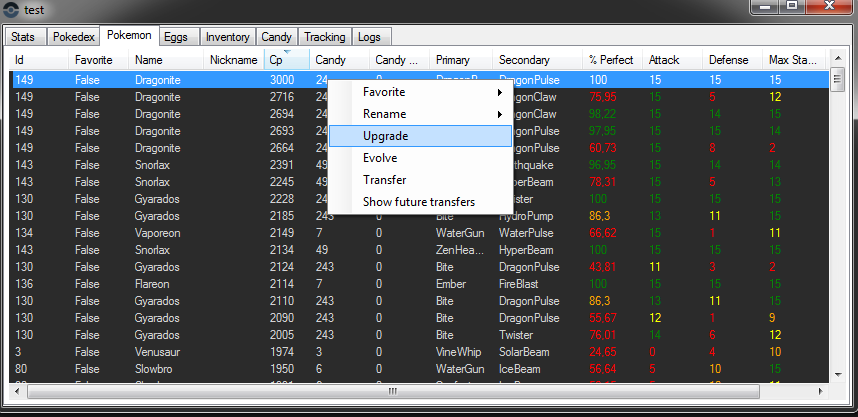858x417 pixels.
Task: Click the FireBlast secondary move cell
Action: (518, 284)
